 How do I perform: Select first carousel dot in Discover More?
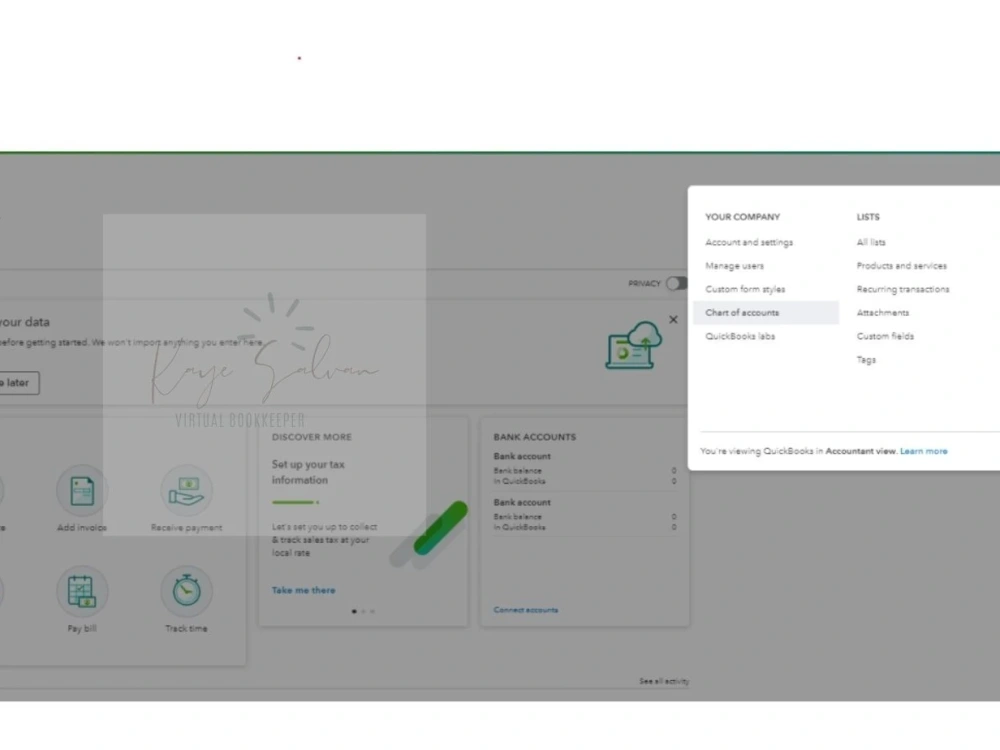pos(354,611)
